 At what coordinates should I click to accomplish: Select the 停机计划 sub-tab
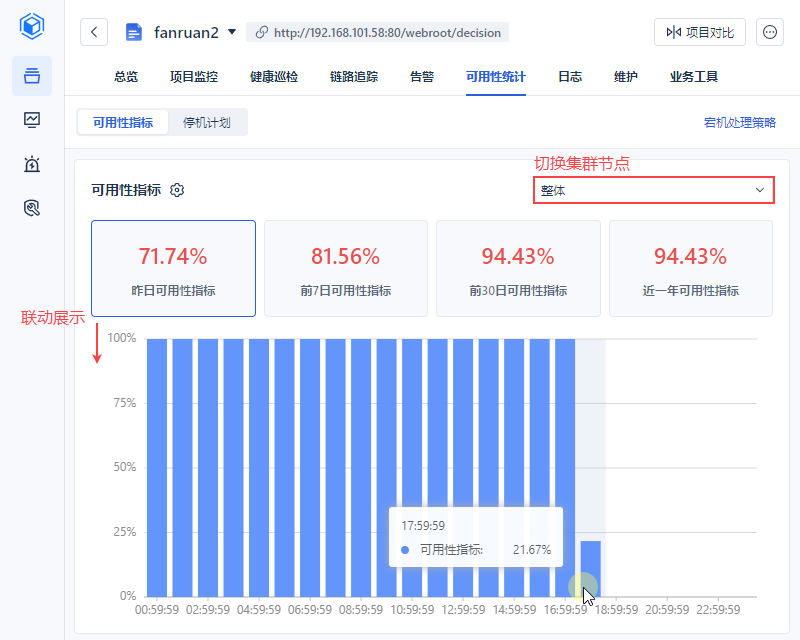click(207, 122)
